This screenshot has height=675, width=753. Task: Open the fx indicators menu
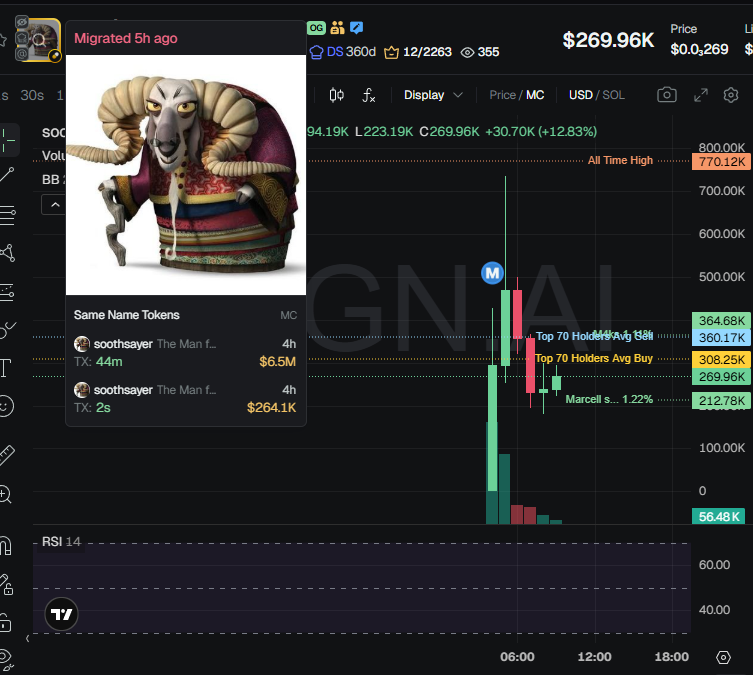tap(368, 95)
